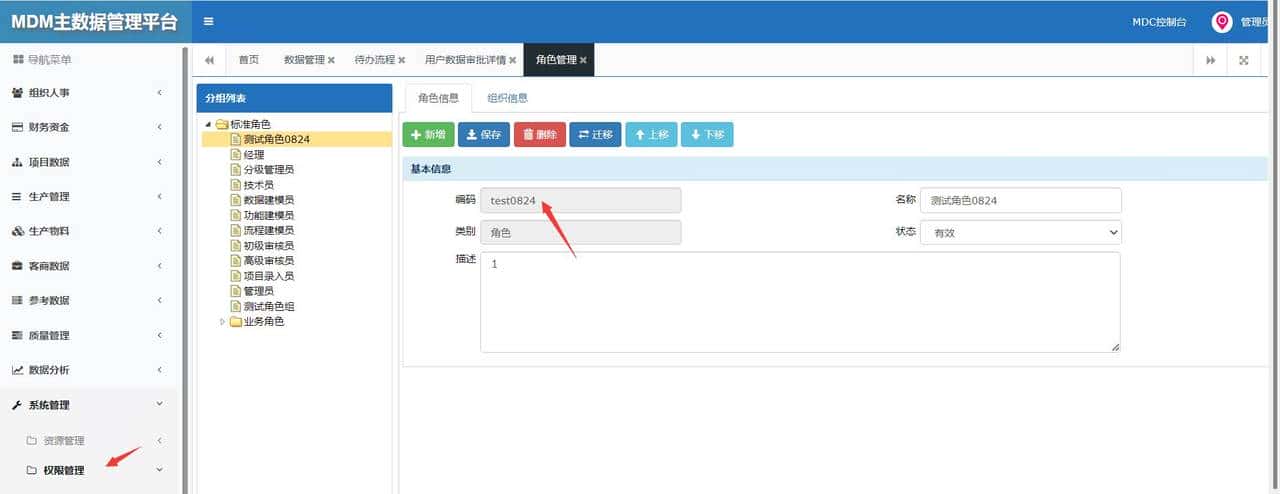Close the 待办流程 tab
Screen dimensions: 1280x494
tap(402, 60)
